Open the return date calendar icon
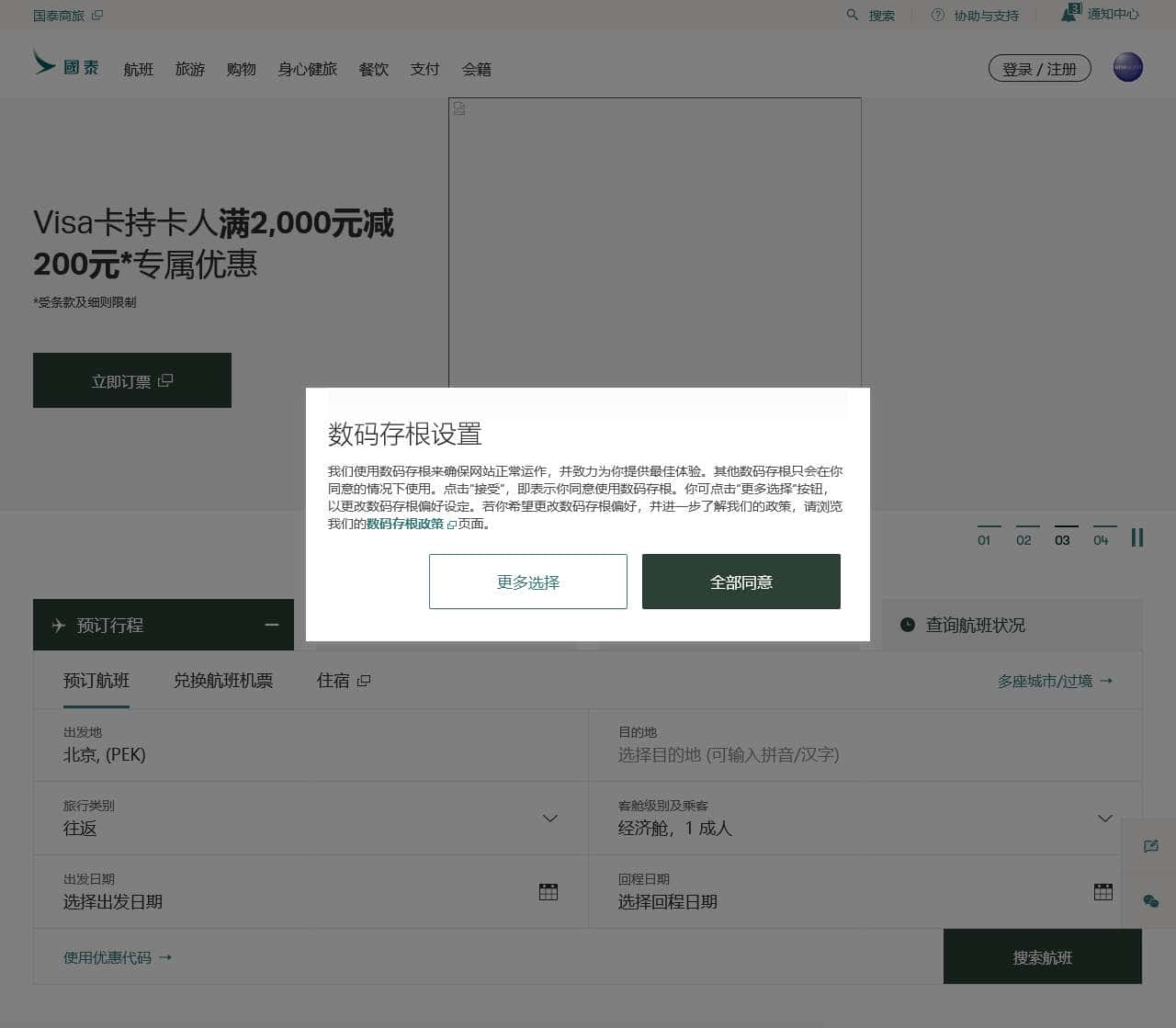 1103,891
